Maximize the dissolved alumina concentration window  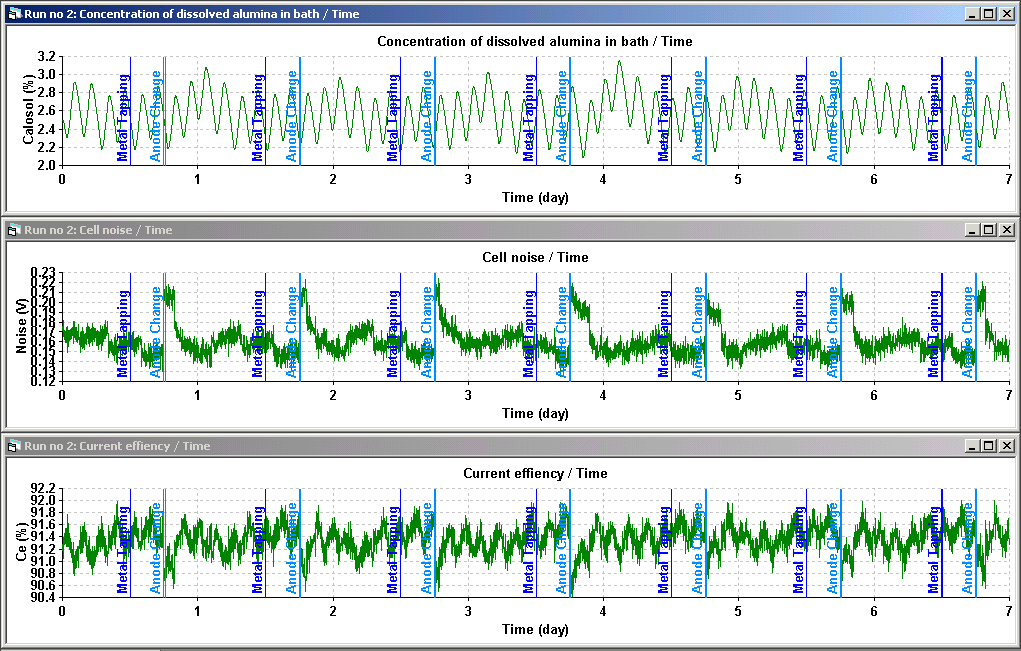[989, 14]
